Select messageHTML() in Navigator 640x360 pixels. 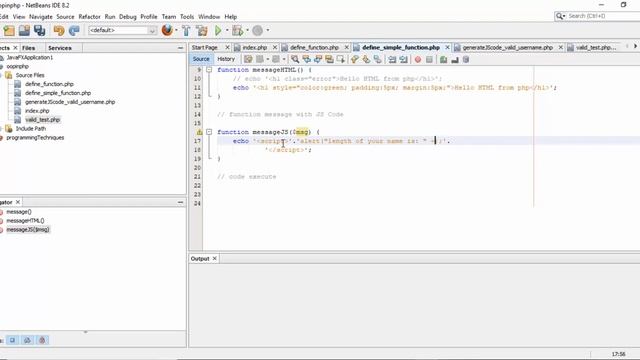point(25,221)
